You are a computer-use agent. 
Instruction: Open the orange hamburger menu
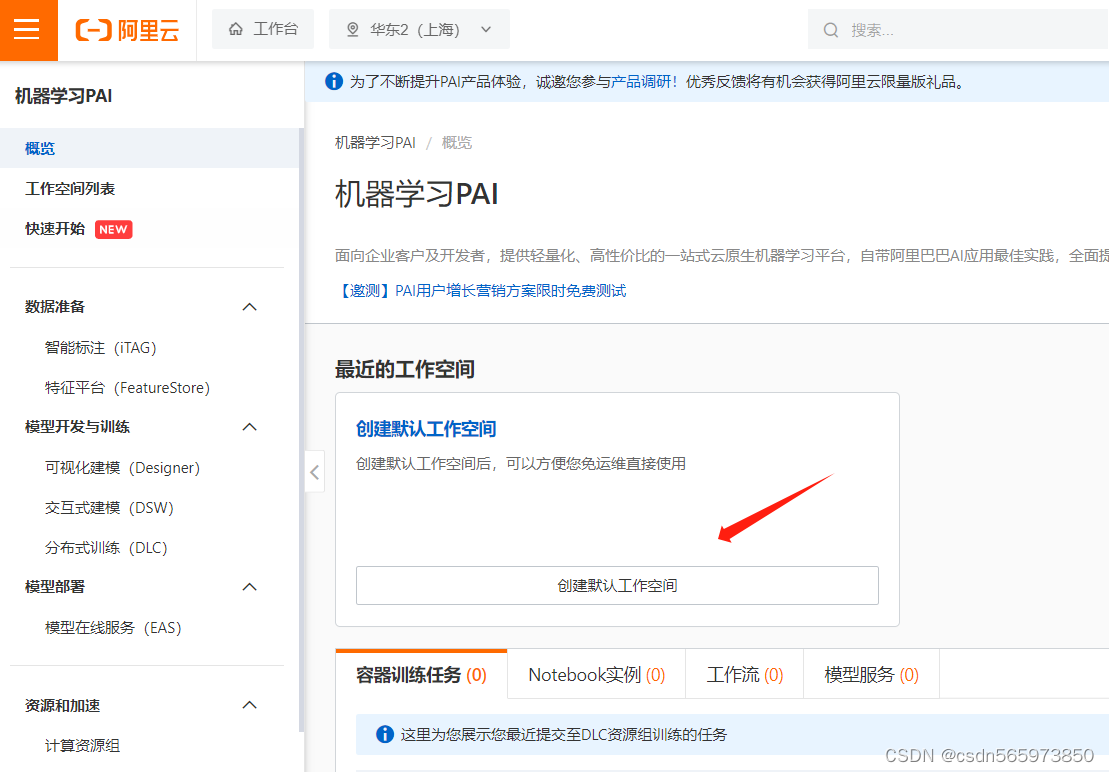(x=27, y=30)
